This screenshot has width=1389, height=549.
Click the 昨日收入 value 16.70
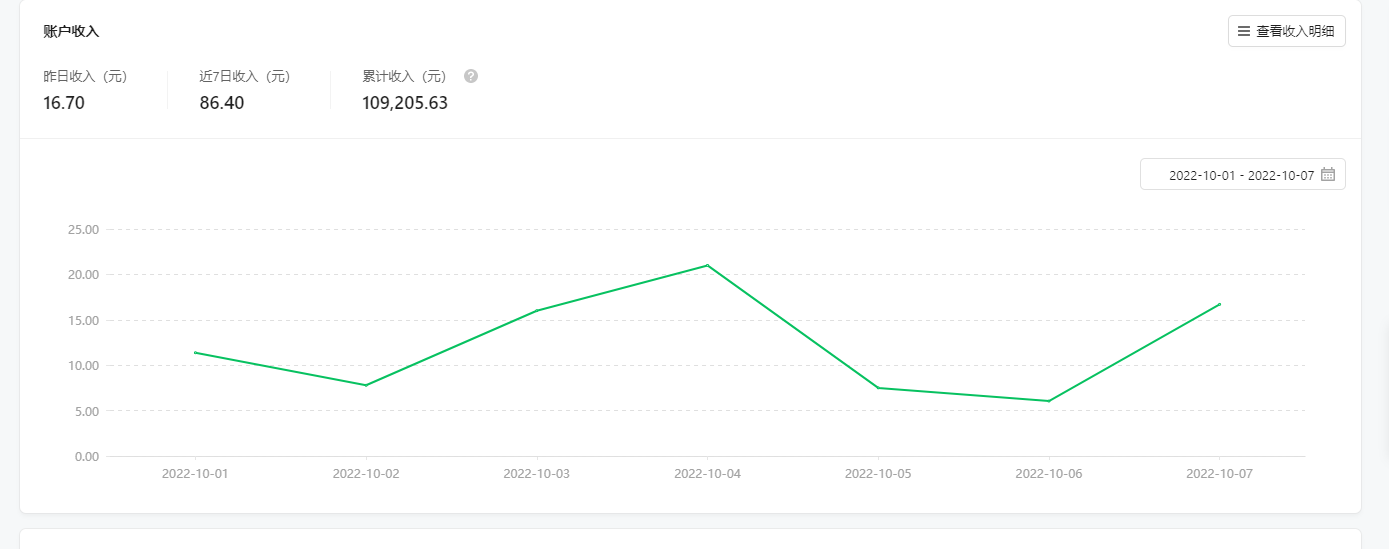coord(64,103)
